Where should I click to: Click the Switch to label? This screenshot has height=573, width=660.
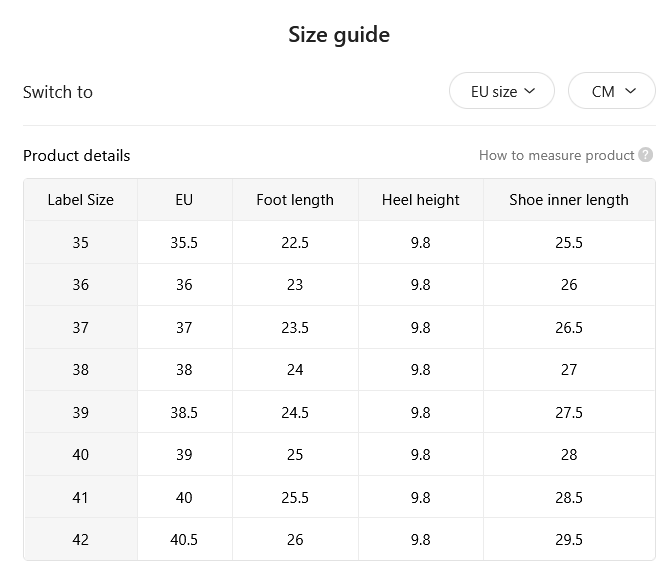point(58,92)
